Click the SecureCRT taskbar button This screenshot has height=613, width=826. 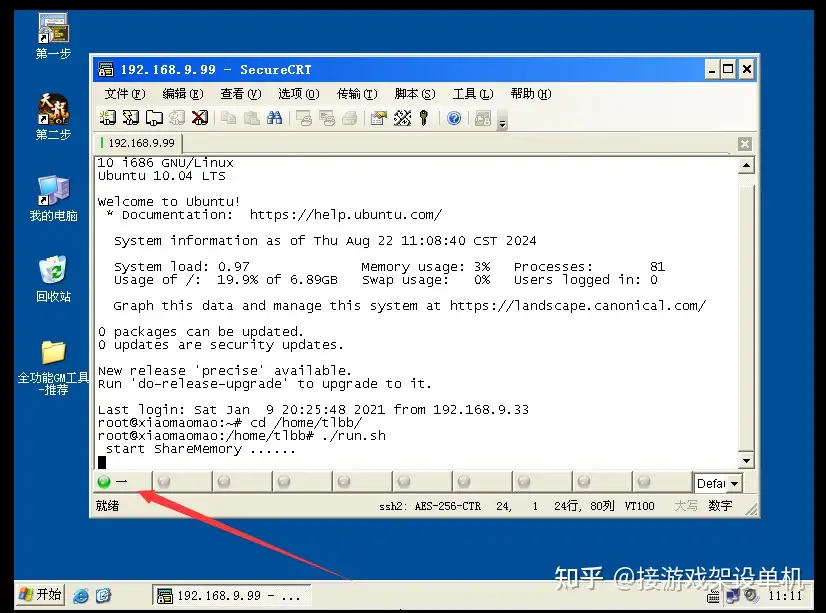231,596
